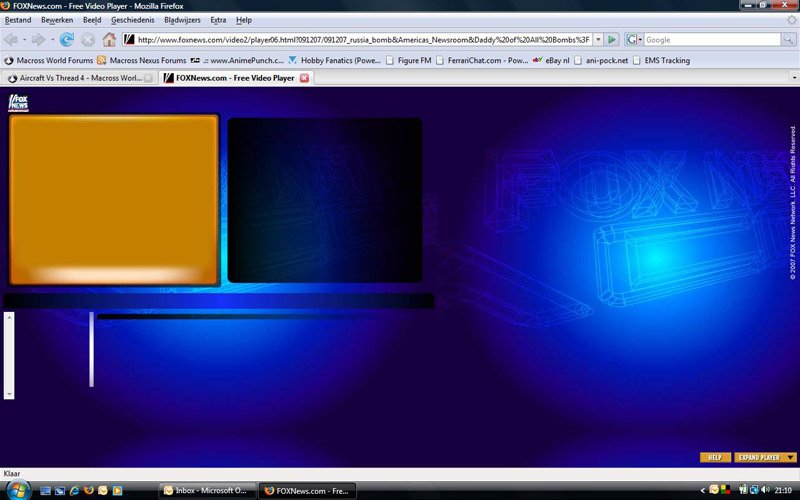Open FerrariChat.com bookmark

click(x=482, y=60)
